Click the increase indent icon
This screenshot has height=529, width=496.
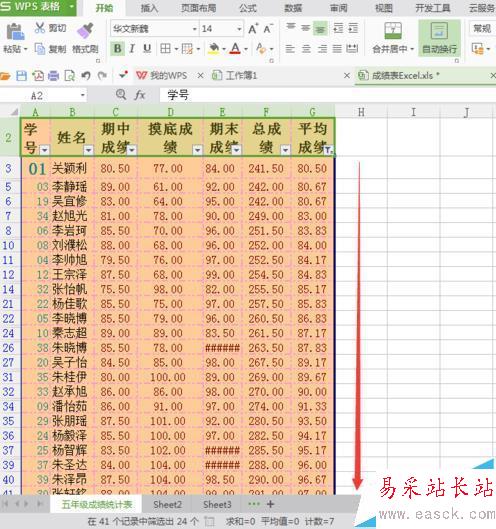point(353,28)
